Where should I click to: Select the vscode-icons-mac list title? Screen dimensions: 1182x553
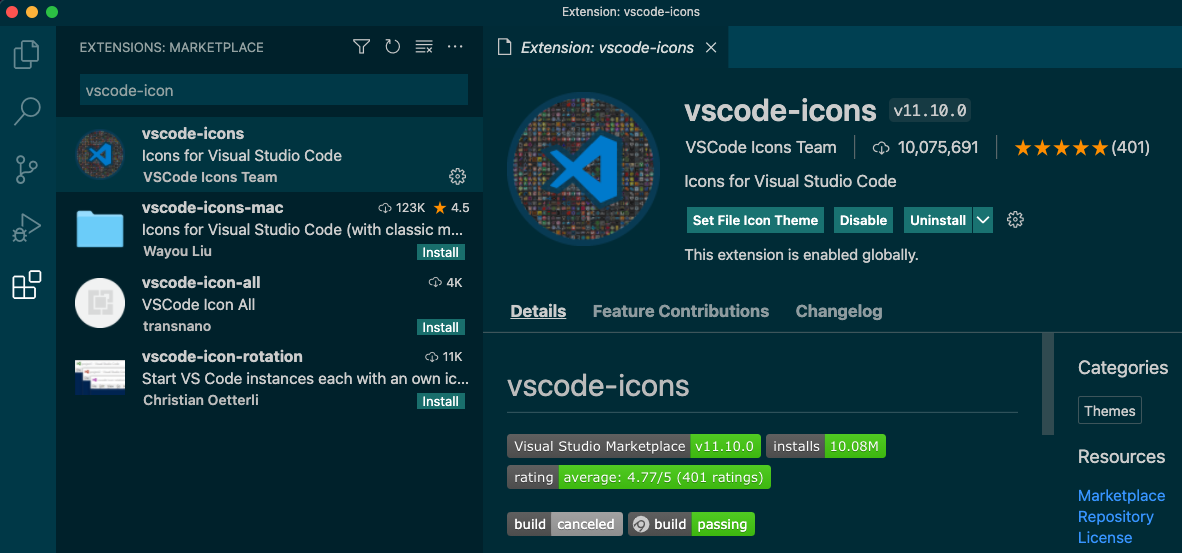(213, 207)
